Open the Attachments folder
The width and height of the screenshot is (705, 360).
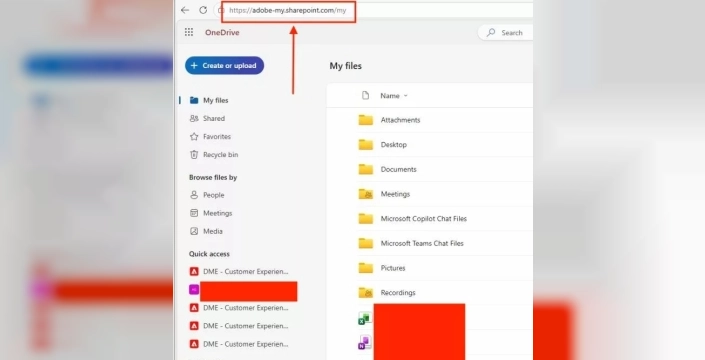[400, 120]
